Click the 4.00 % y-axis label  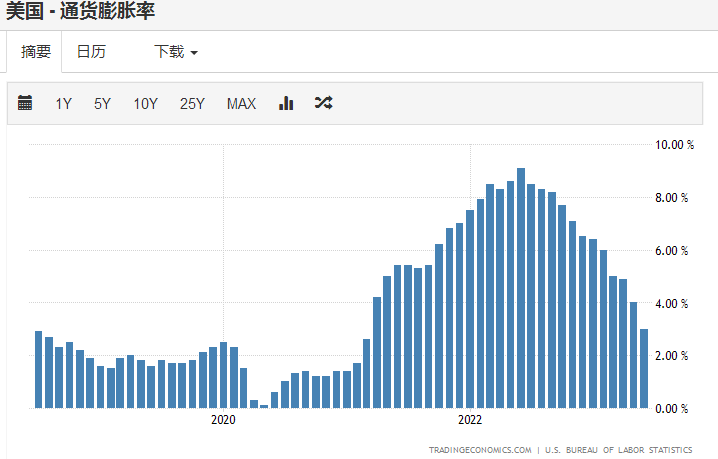pos(672,304)
